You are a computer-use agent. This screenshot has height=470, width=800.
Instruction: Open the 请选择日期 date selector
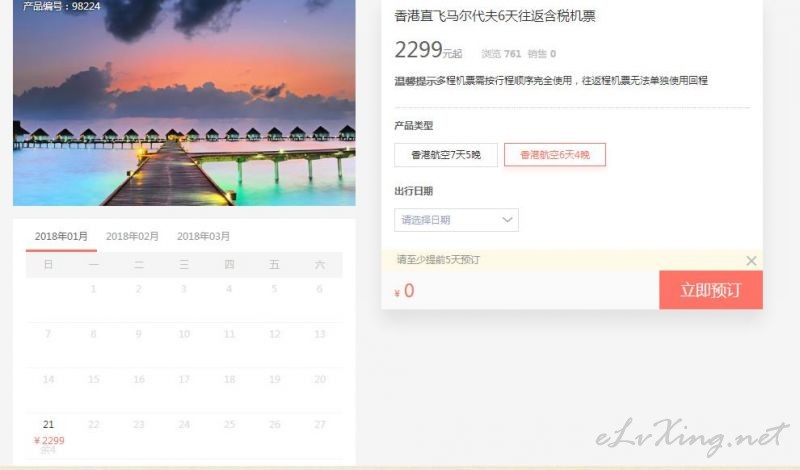click(456, 220)
